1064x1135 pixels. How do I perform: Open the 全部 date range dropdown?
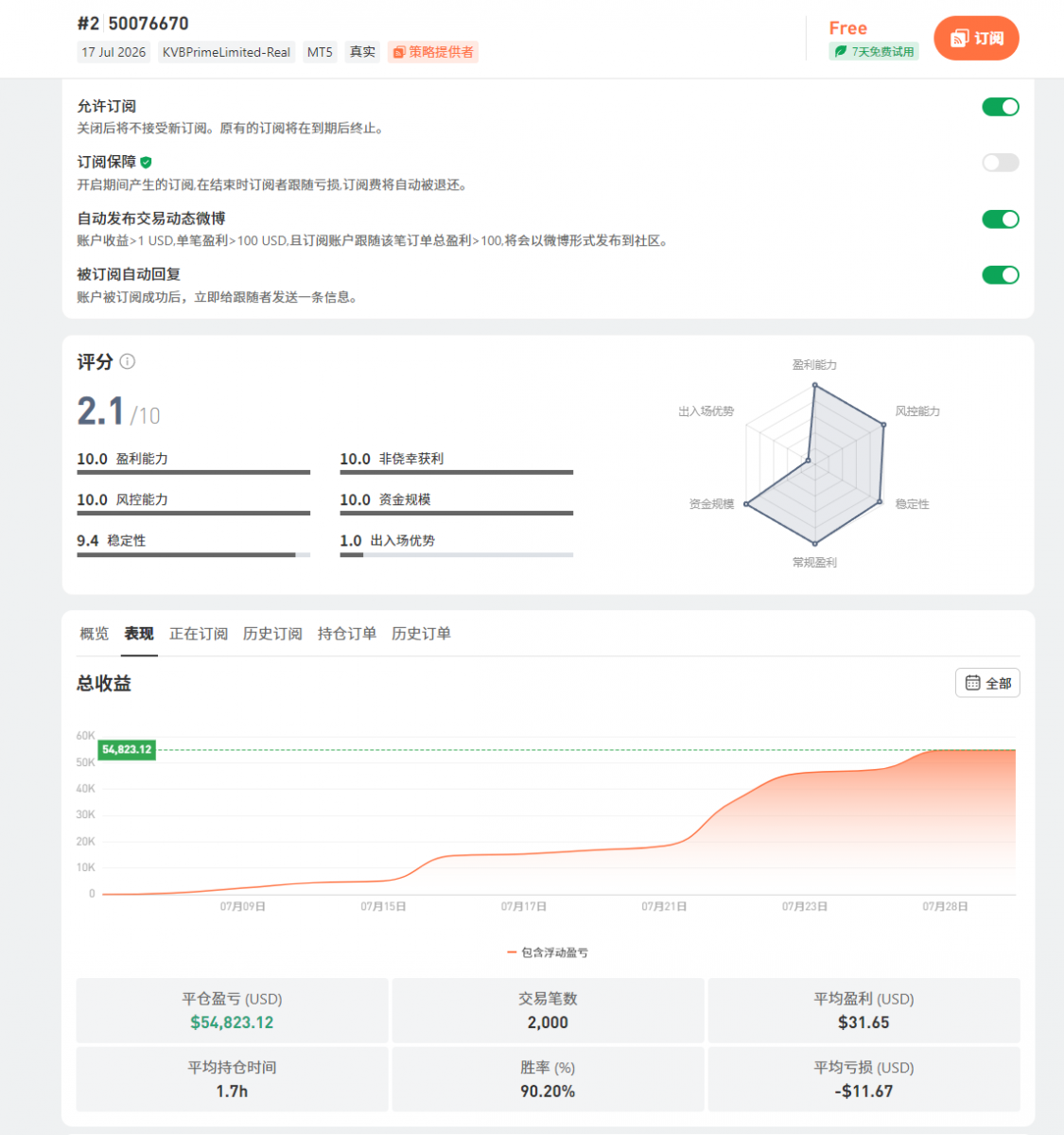click(x=987, y=683)
